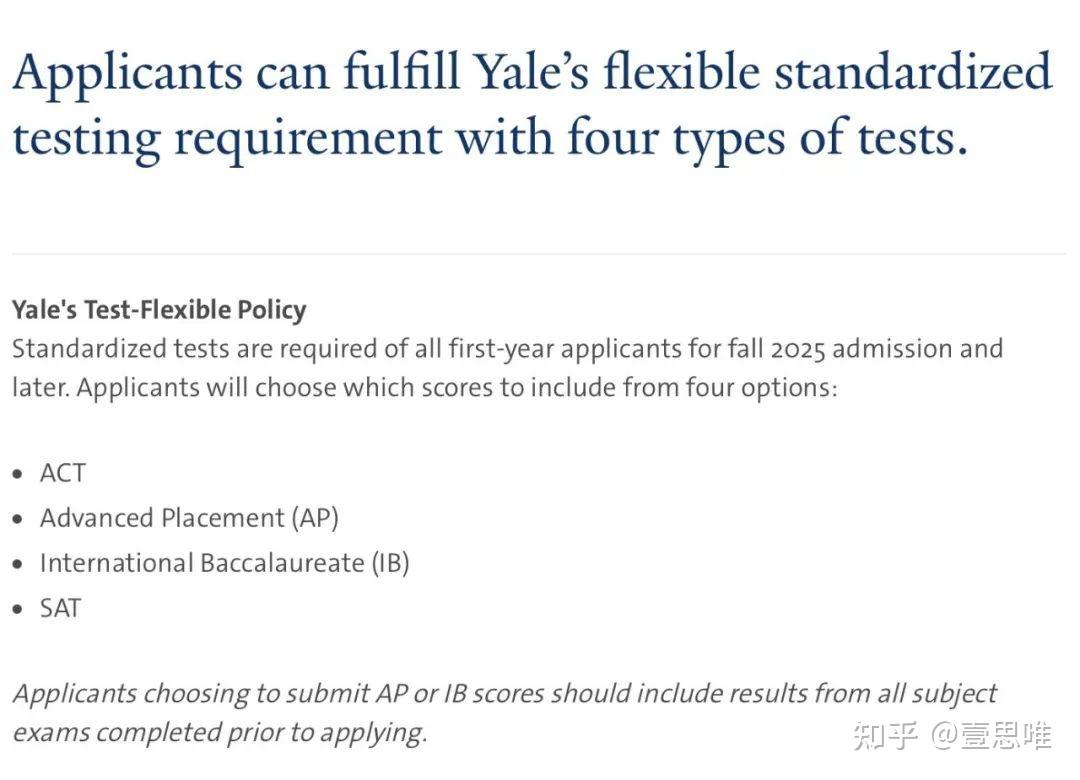
Task: Click the "Yale's Test-Flexible Policy" subheading
Action: point(159,310)
